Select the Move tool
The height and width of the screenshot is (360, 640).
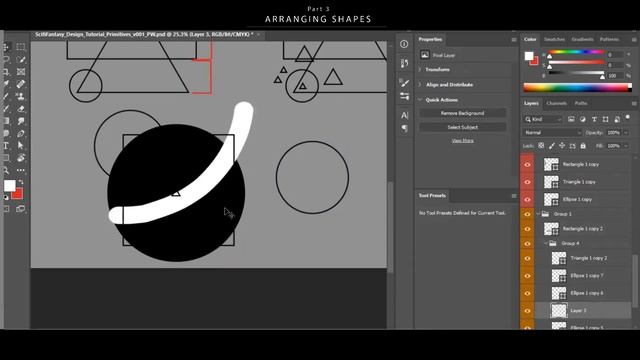(x=6, y=47)
